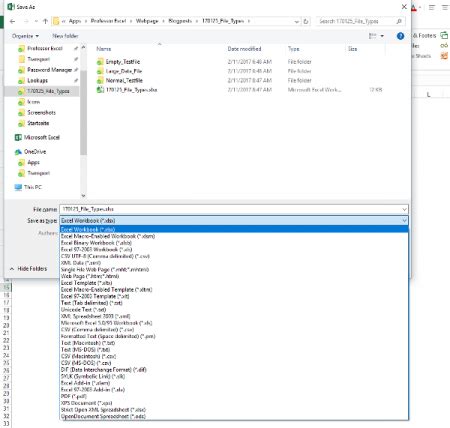Choose Text (Tab delimited) option
450x428 pixels.
234,303
